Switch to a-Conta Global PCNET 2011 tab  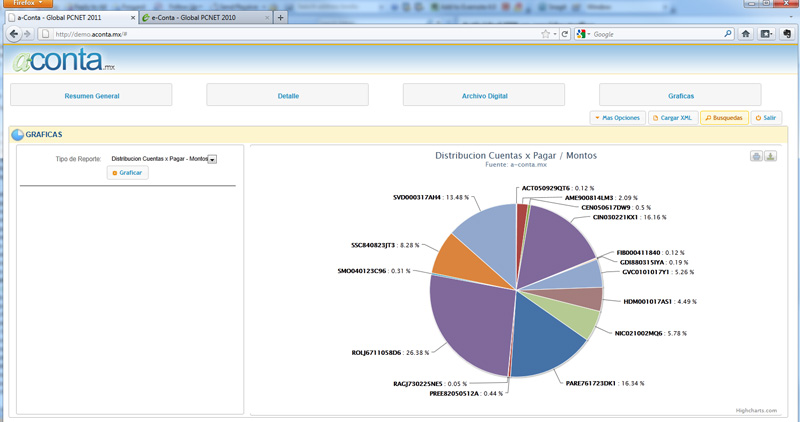pyautogui.click(x=71, y=17)
